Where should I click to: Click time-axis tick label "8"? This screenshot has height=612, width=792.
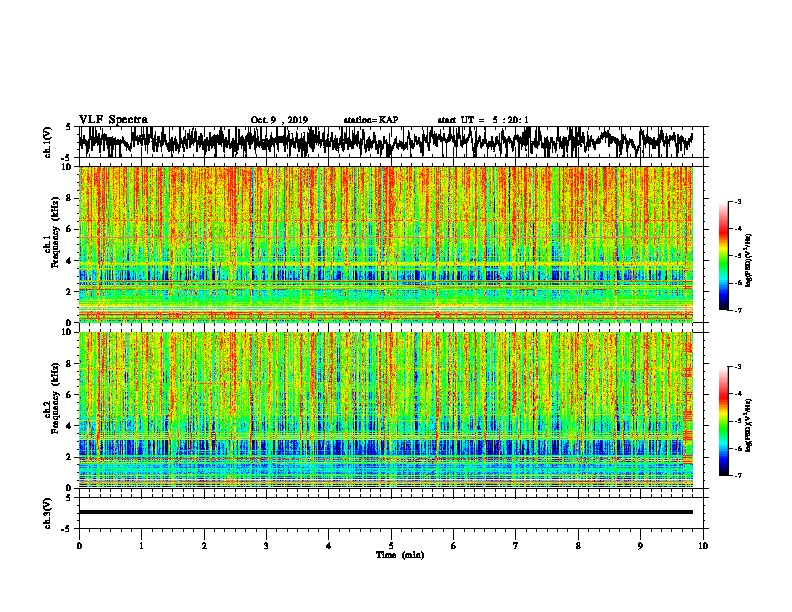pyautogui.click(x=578, y=546)
